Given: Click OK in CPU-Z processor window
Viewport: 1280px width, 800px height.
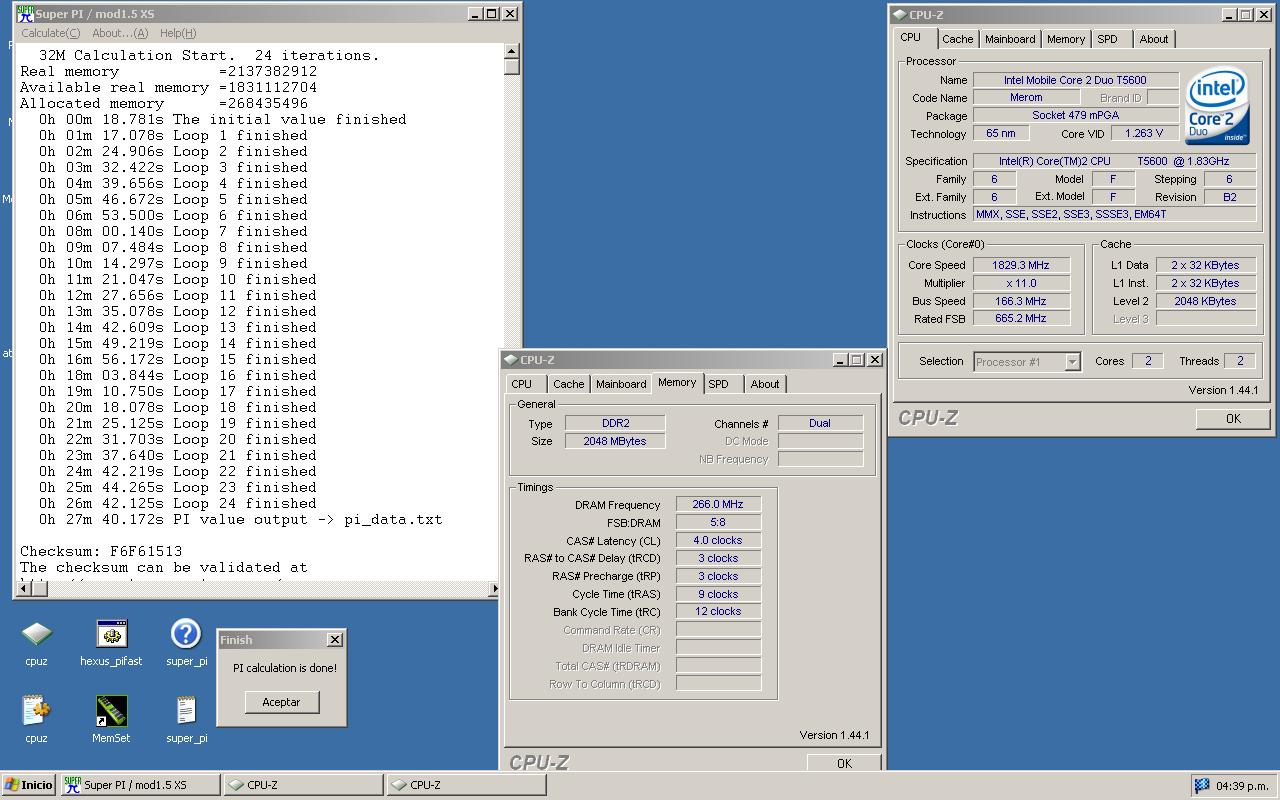Looking at the screenshot, I should point(1233,419).
